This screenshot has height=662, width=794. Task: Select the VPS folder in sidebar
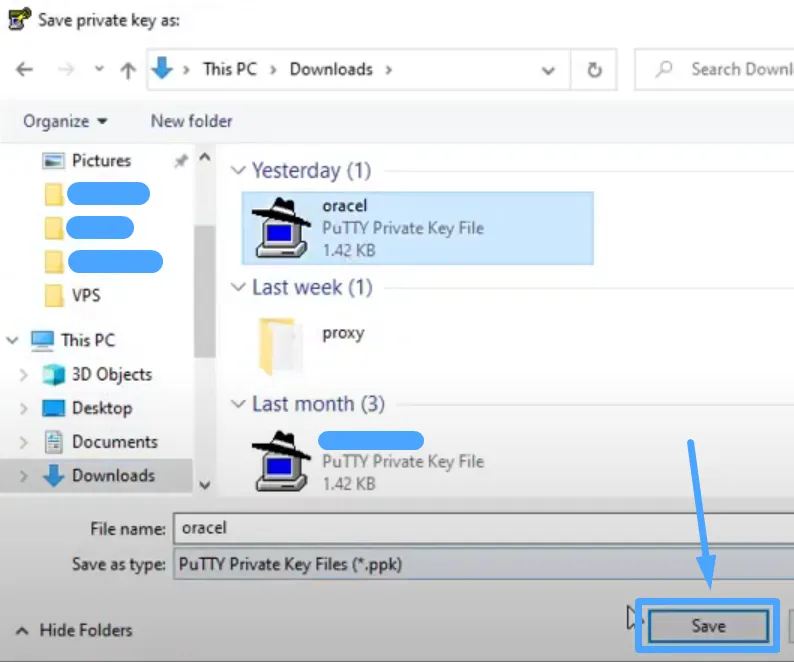86,295
